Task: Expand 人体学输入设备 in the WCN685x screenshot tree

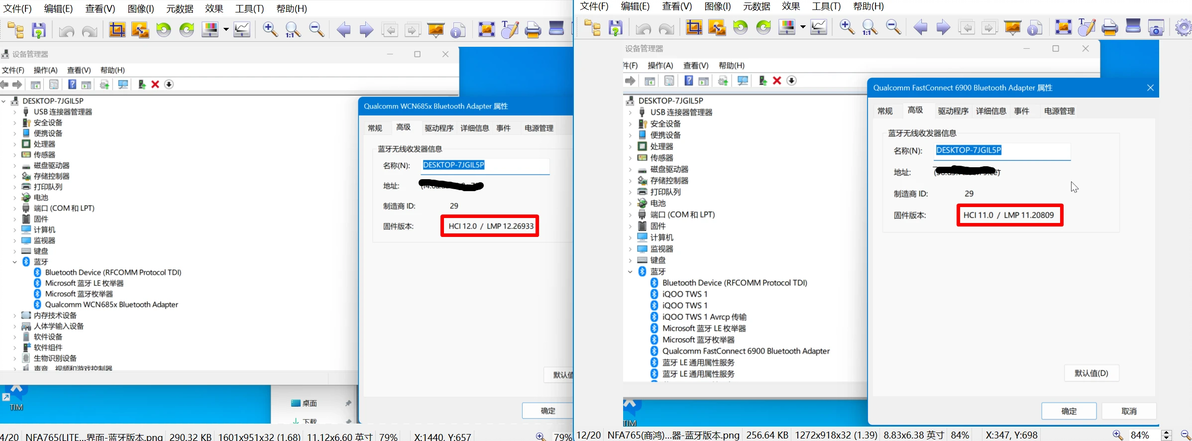Action: click(14, 325)
